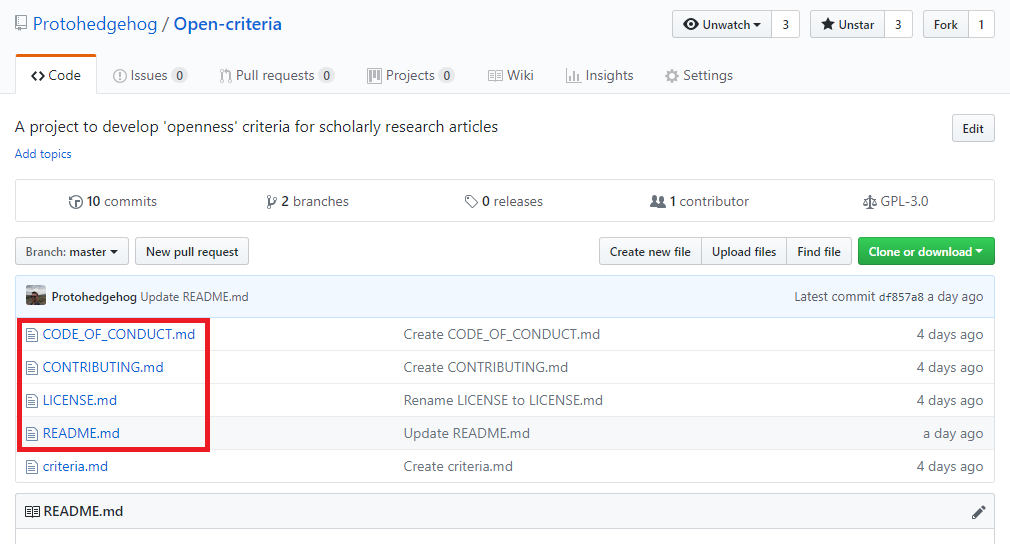Start a New pull request
1010x544 pixels.
pyautogui.click(x=192, y=252)
